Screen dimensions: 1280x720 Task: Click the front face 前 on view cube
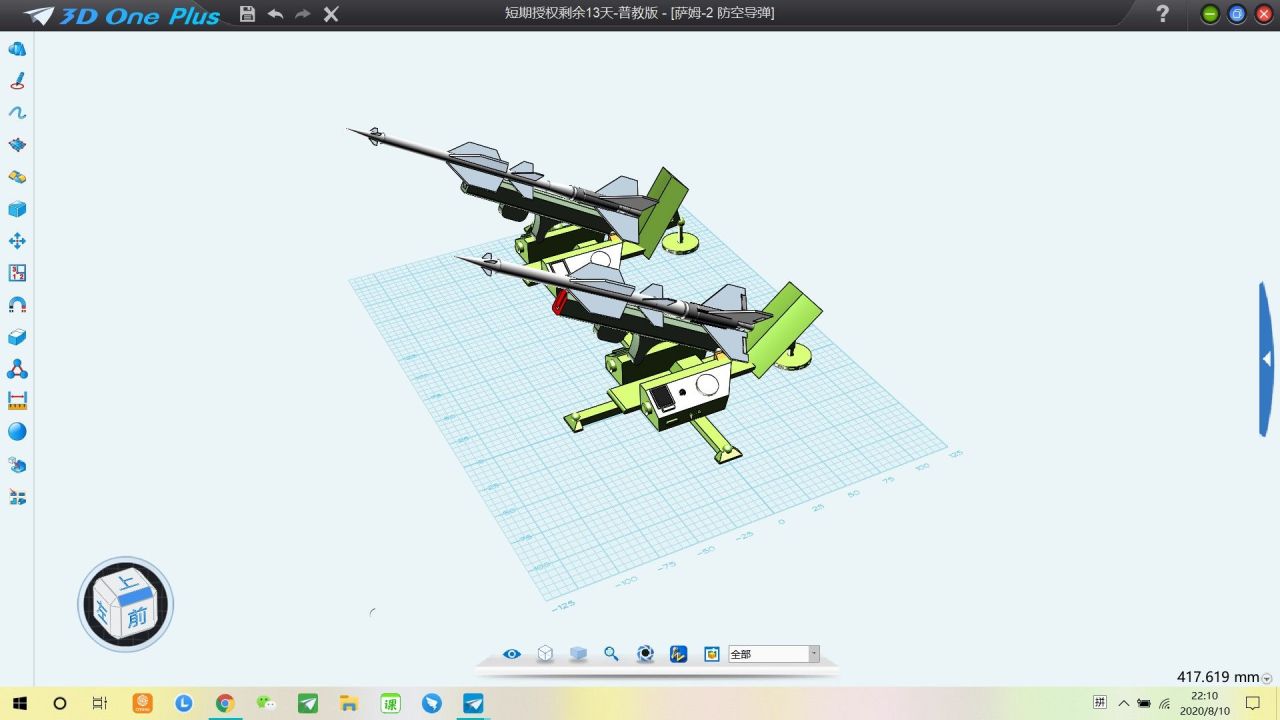(137, 617)
